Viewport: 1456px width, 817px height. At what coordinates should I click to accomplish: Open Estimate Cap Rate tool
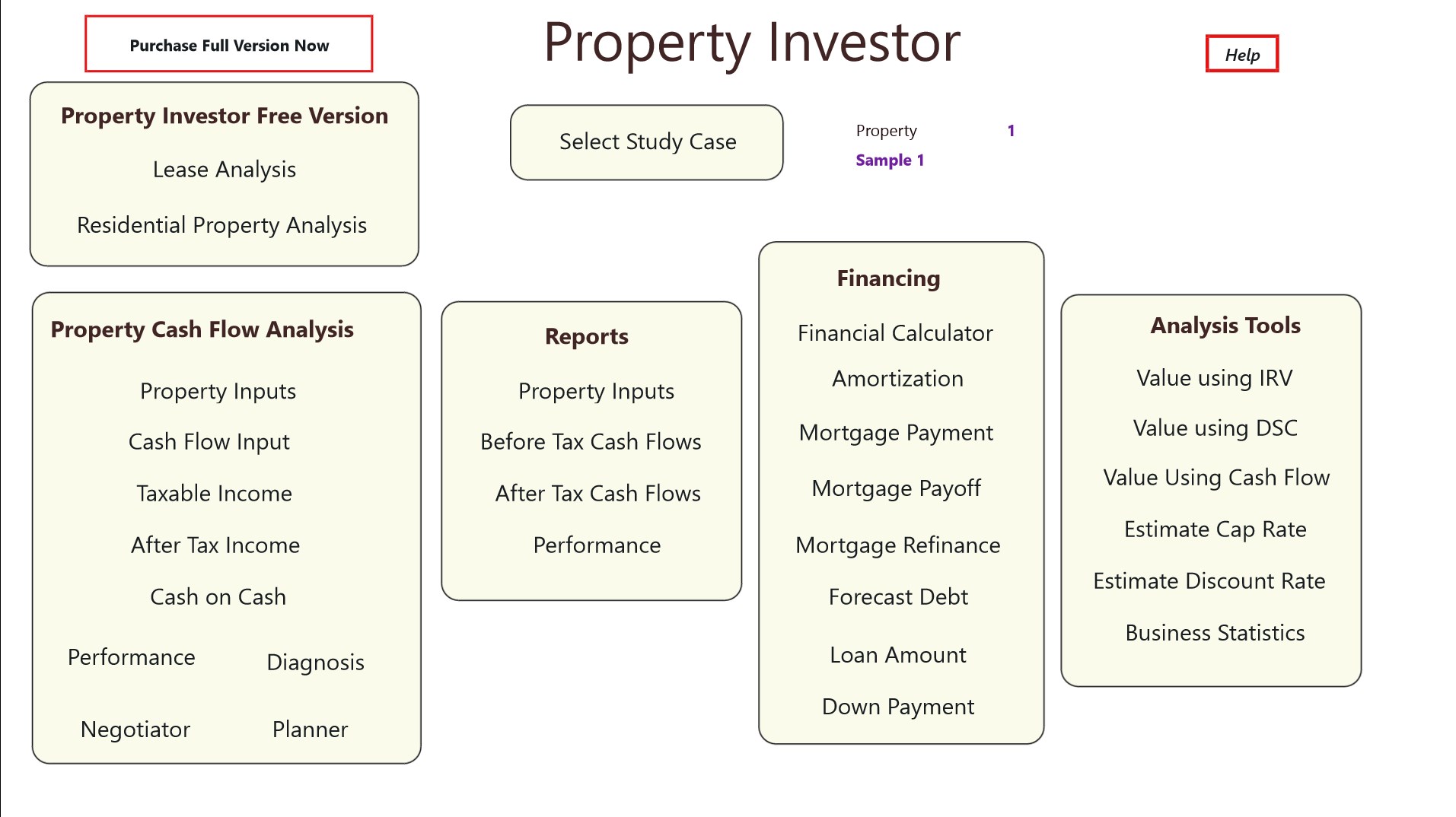tap(1215, 529)
